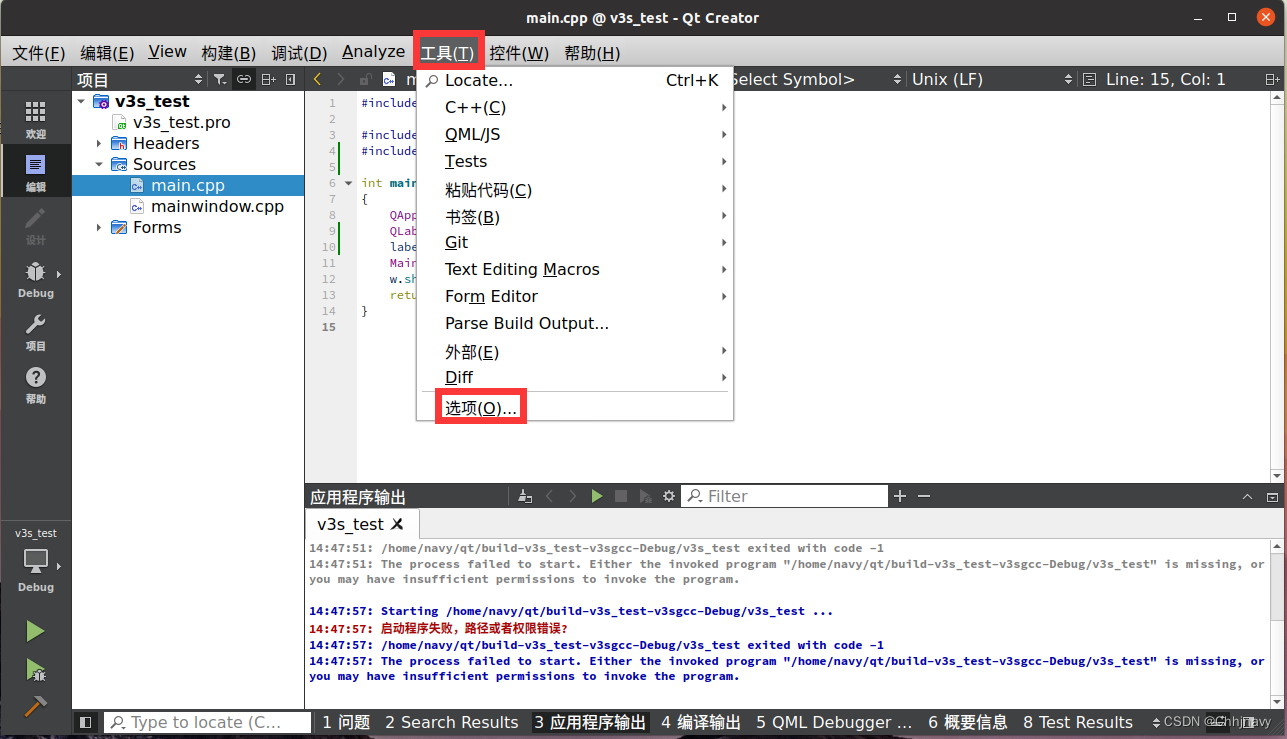Re-run the application from output pane
This screenshot has width=1287, height=739.
click(x=597, y=496)
